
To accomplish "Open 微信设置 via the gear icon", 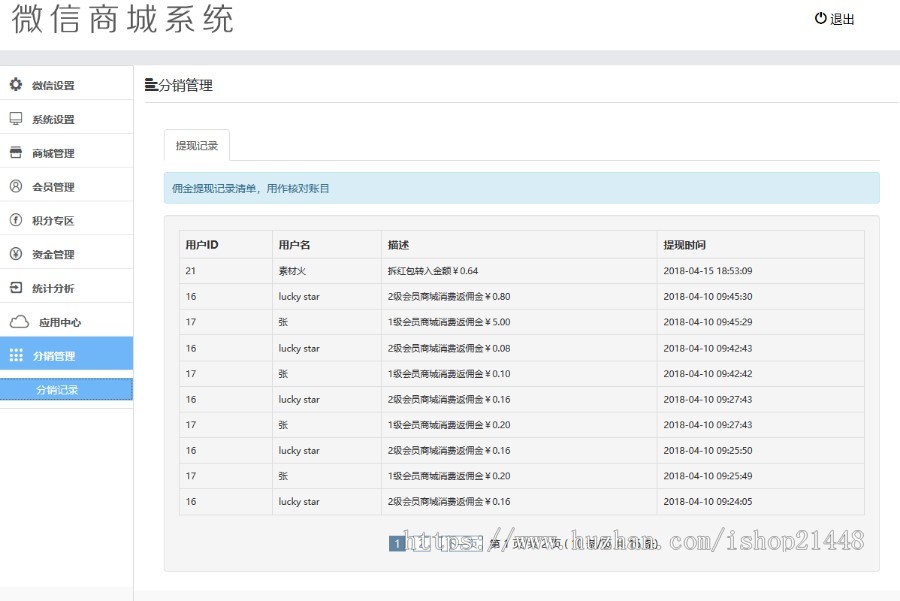I will [14, 85].
